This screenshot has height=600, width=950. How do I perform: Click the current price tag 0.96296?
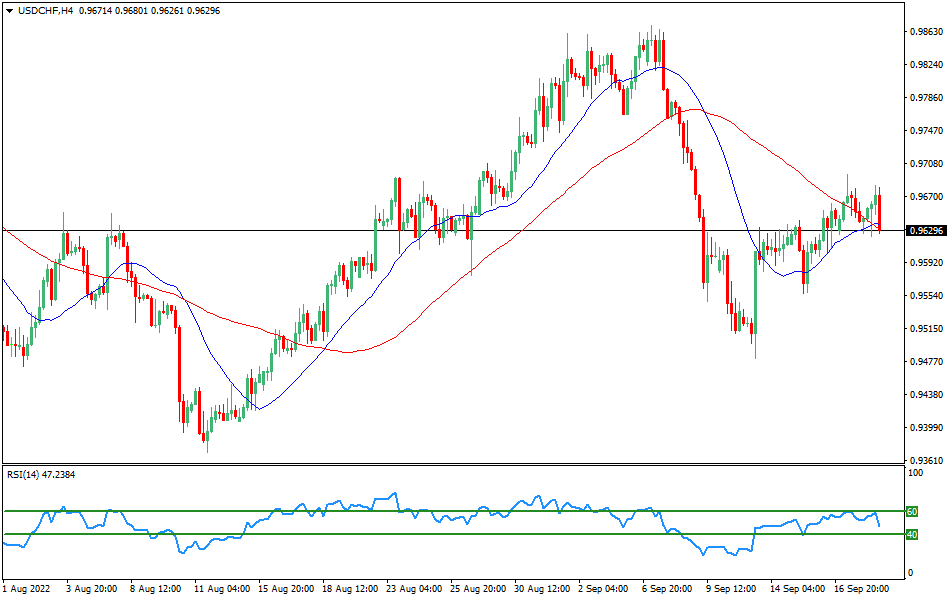pos(926,231)
